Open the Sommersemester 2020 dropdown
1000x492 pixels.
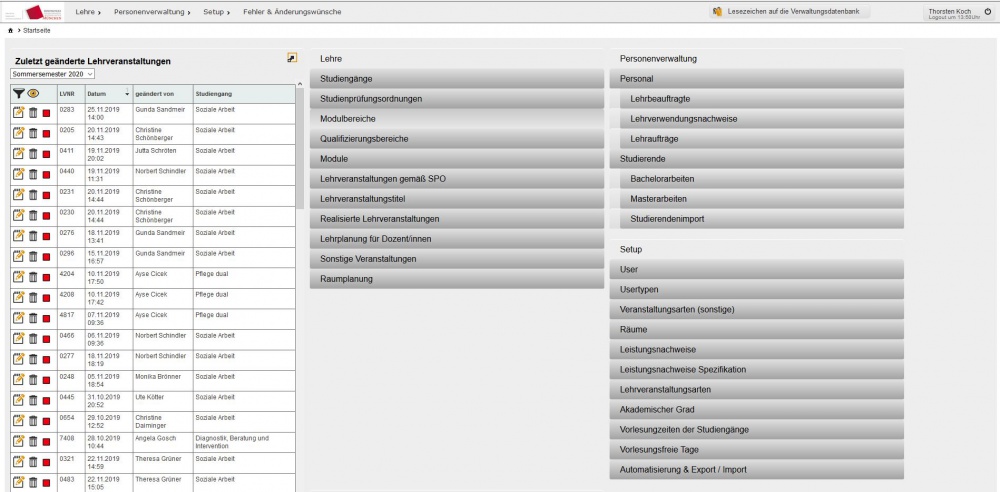point(52,74)
